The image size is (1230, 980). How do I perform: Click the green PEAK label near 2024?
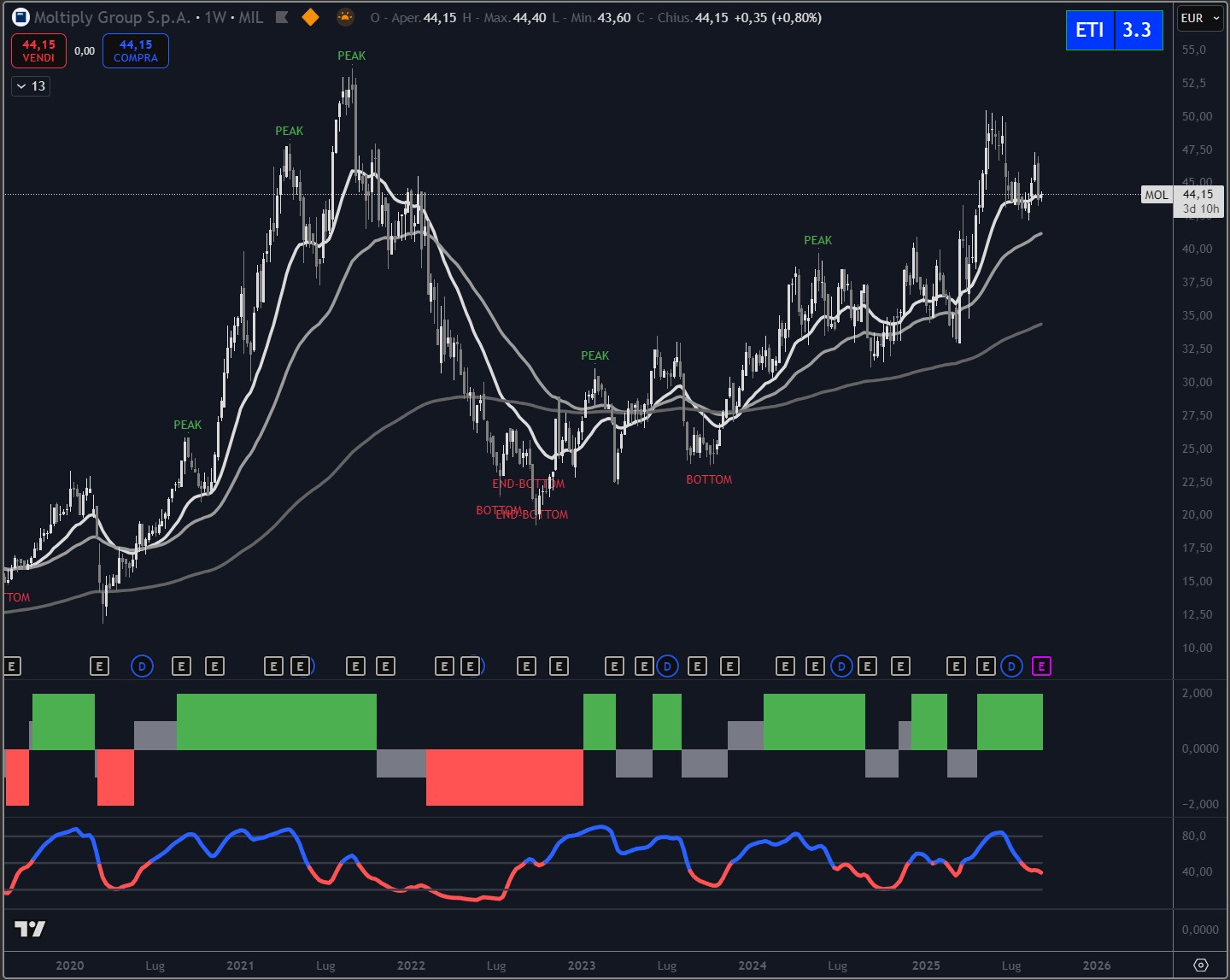(817, 240)
